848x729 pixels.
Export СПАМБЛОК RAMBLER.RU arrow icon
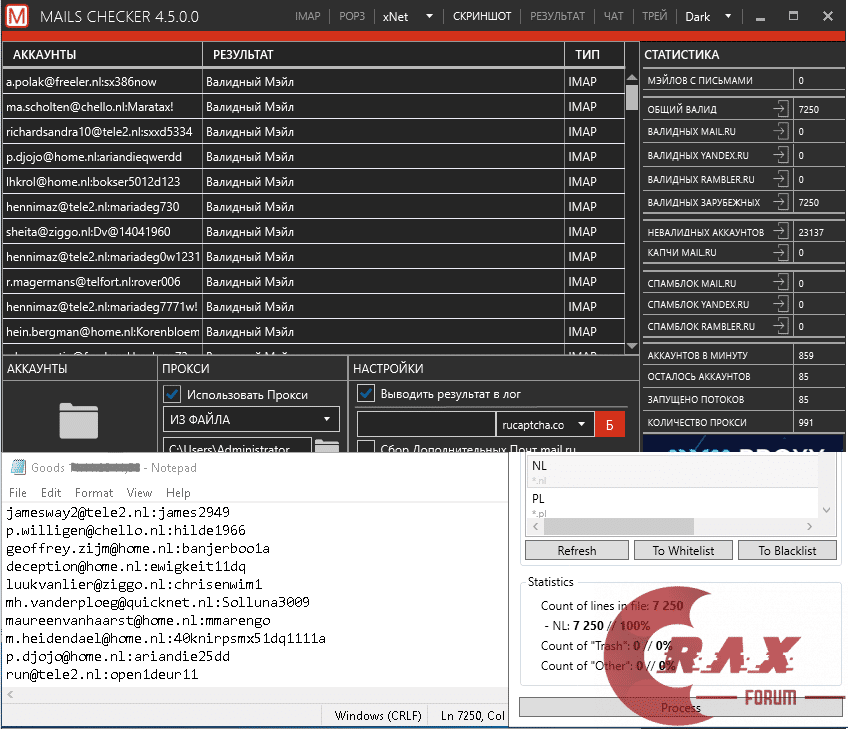(780, 326)
